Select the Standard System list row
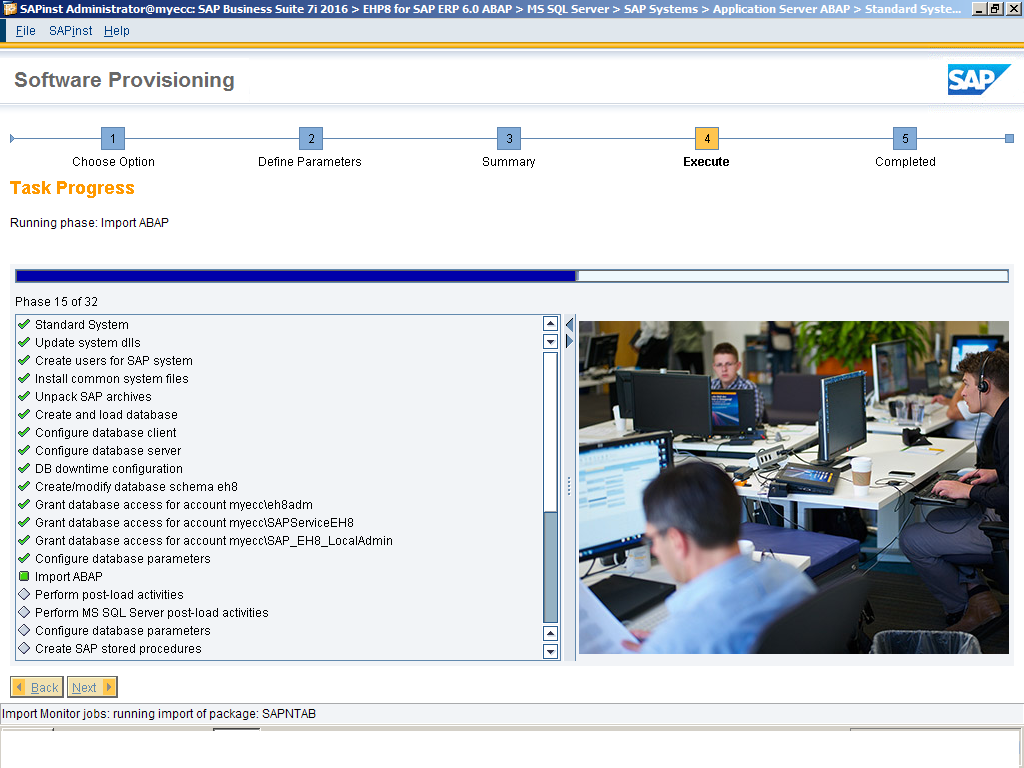 pos(279,325)
